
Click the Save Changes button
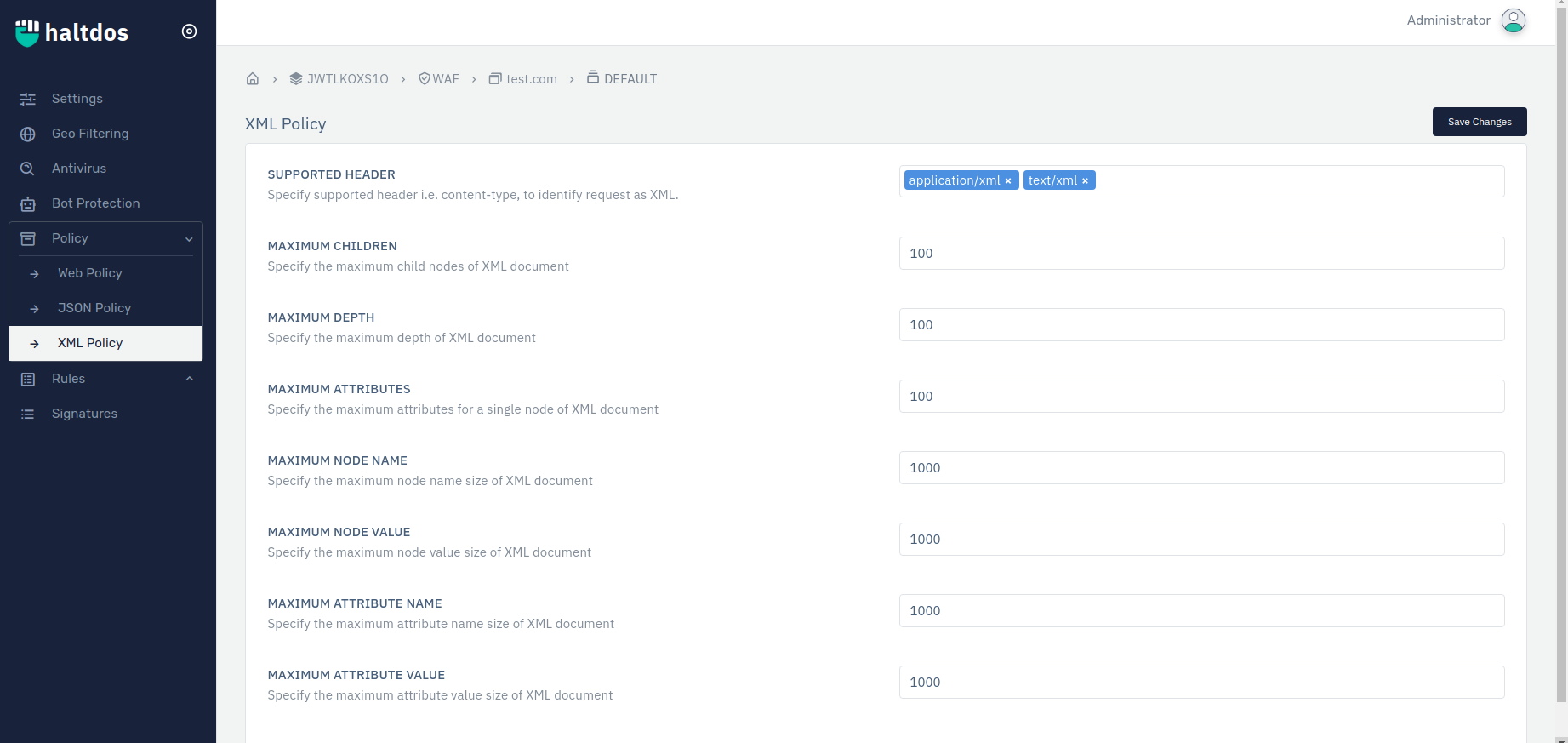[1479, 122]
